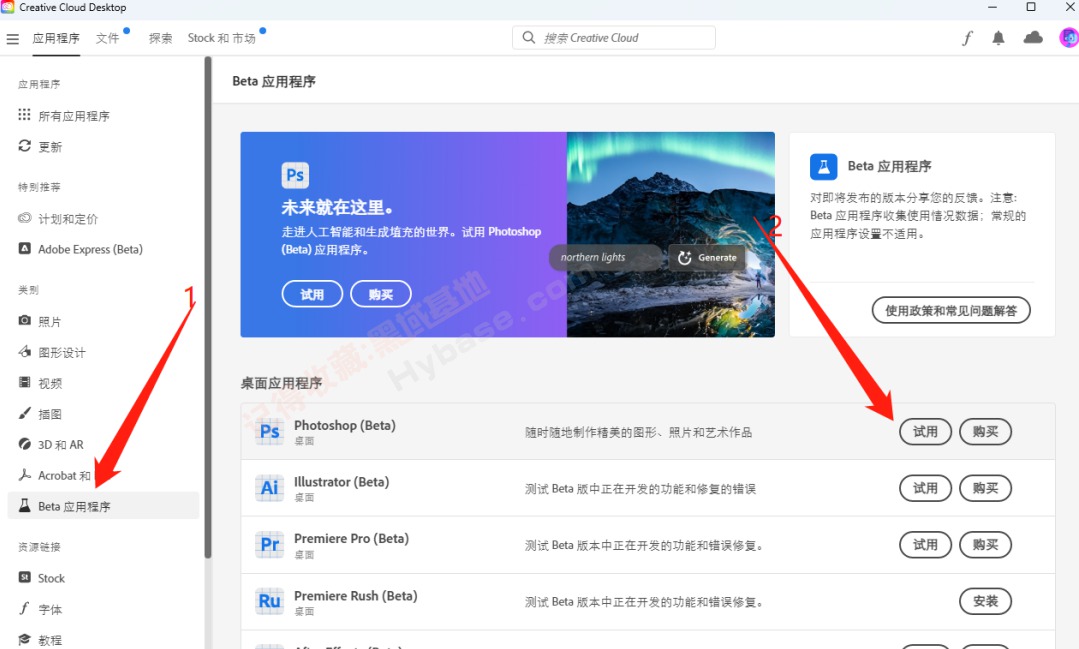Click the Illustrator (Beta) app name text
The height and width of the screenshot is (649, 1079).
coord(341,482)
